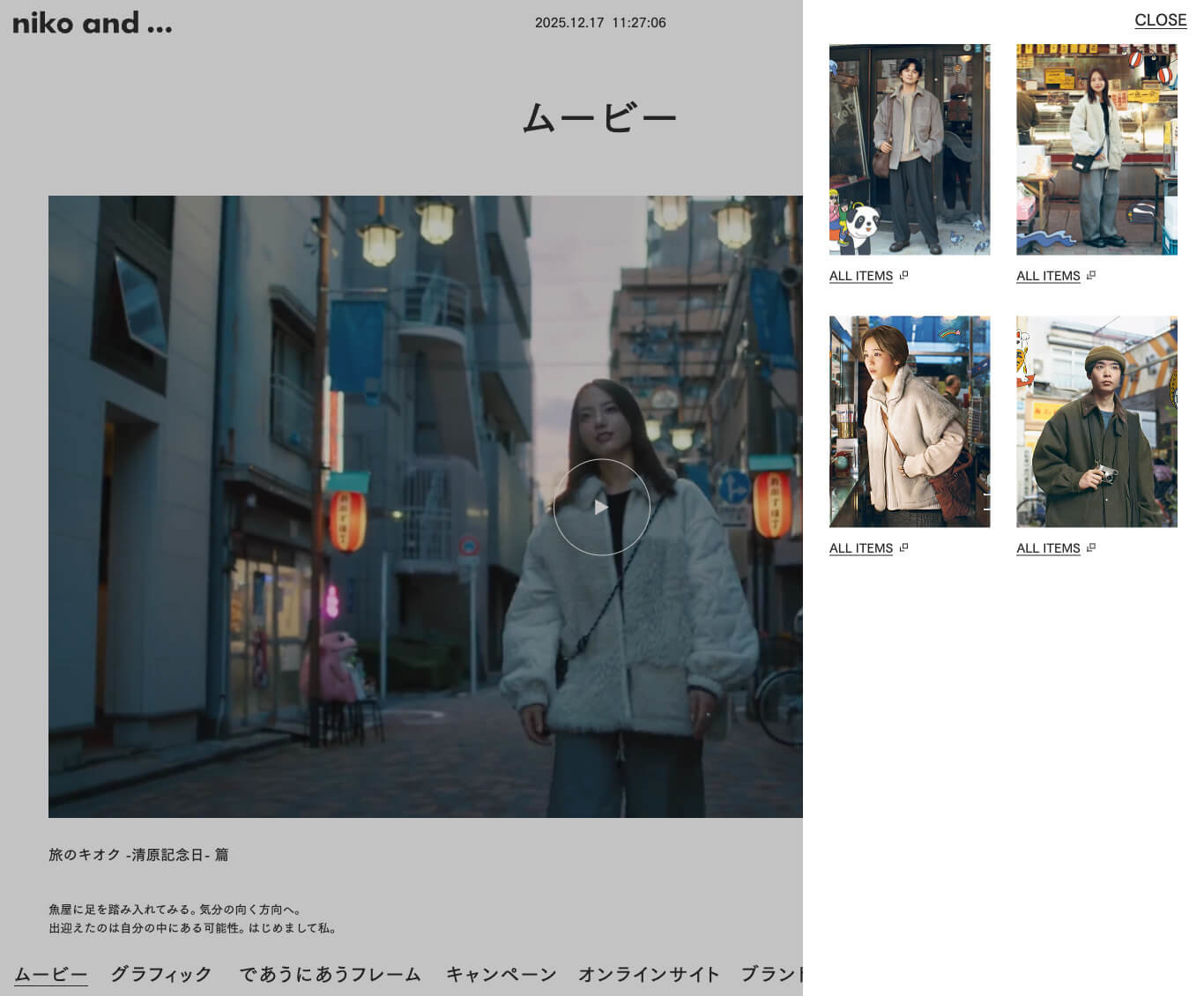The height and width of the screenshot is (996, 1204).
Task: Click external-link icon under market stall woman photo
Action: (x=1090, y=276)
